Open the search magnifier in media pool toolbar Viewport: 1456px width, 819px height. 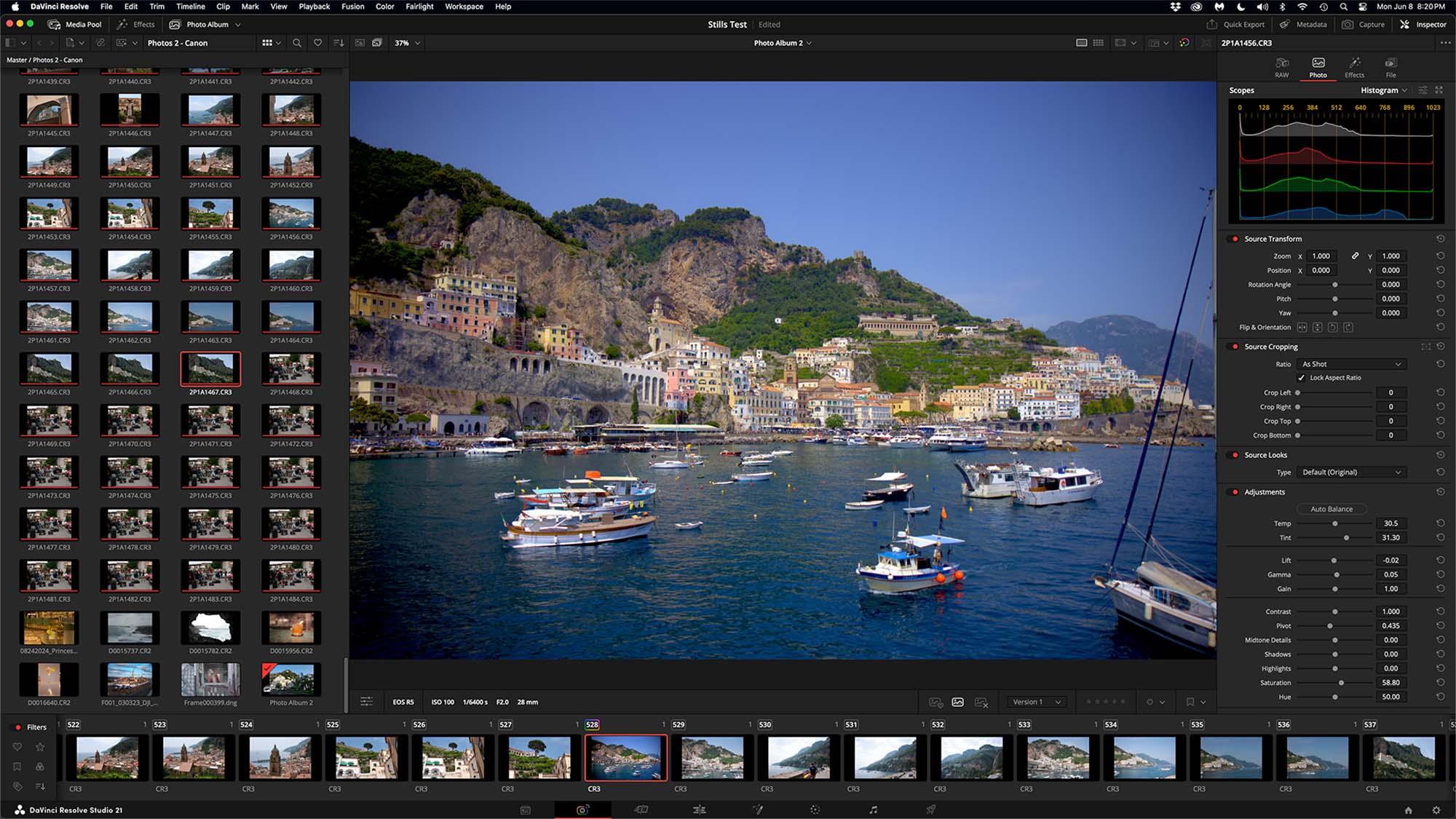[297, 43]
